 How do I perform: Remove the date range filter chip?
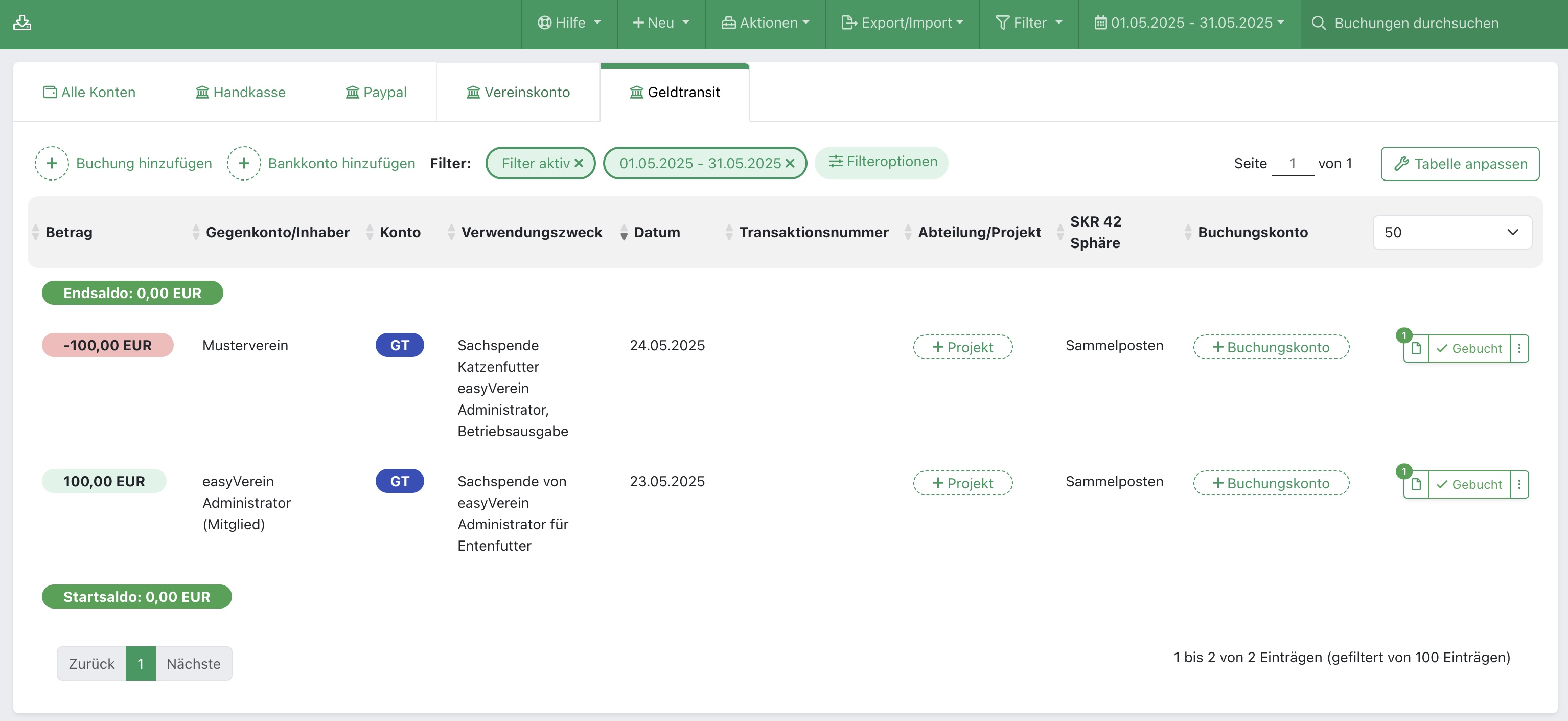(790, 163)
